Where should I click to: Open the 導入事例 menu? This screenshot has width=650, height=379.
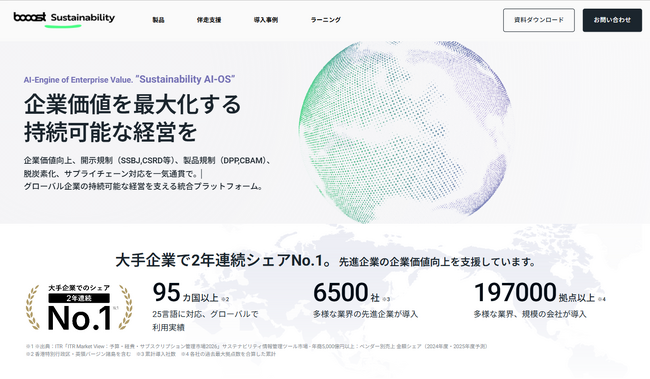pos(266,20)
